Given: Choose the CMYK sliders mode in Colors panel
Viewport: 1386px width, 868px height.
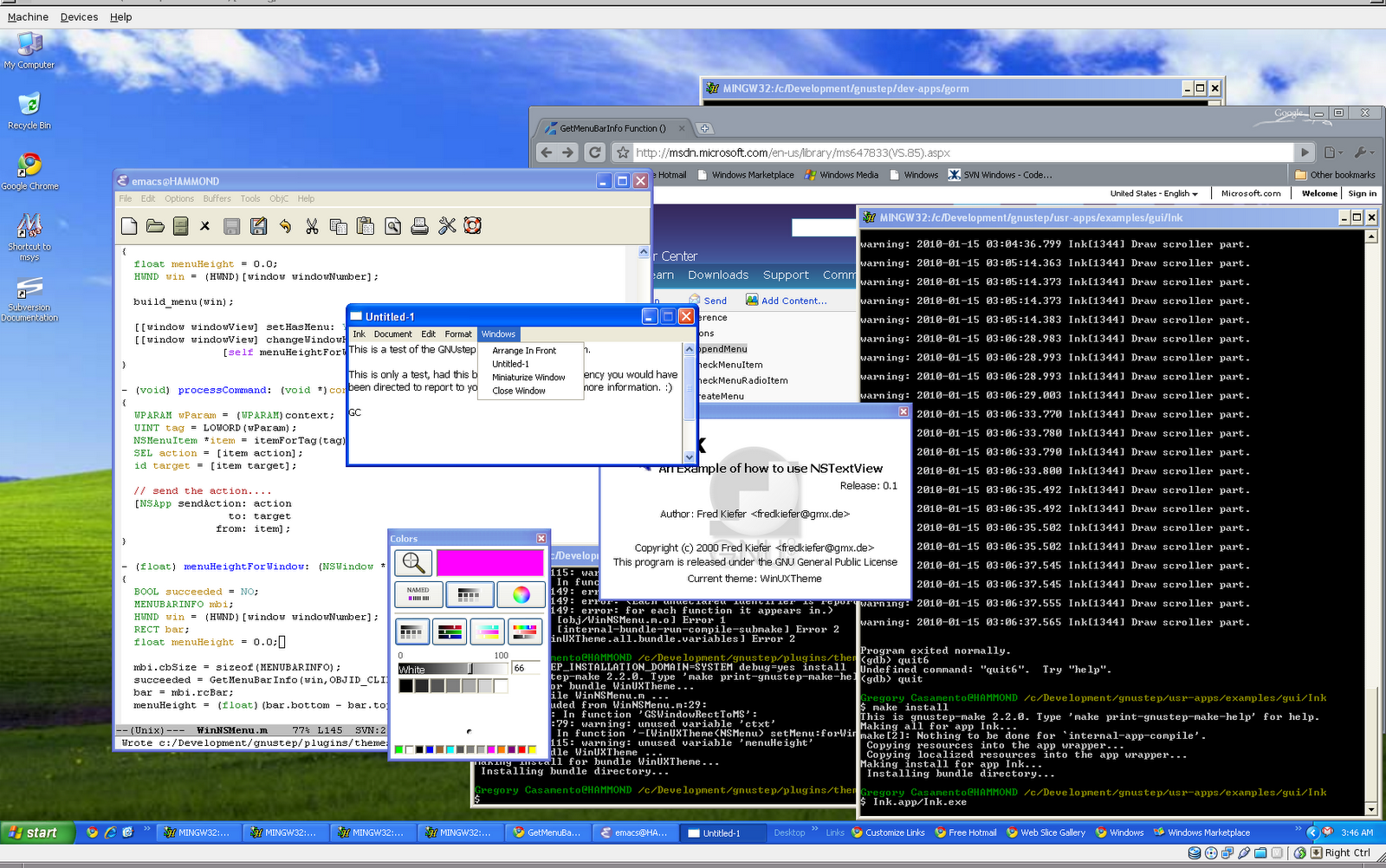Looking at the screenshot, I should pyautogui.click(x=488, y=632).
